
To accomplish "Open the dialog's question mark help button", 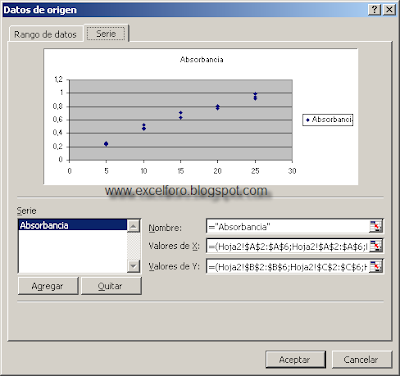I will click(375, 10).
